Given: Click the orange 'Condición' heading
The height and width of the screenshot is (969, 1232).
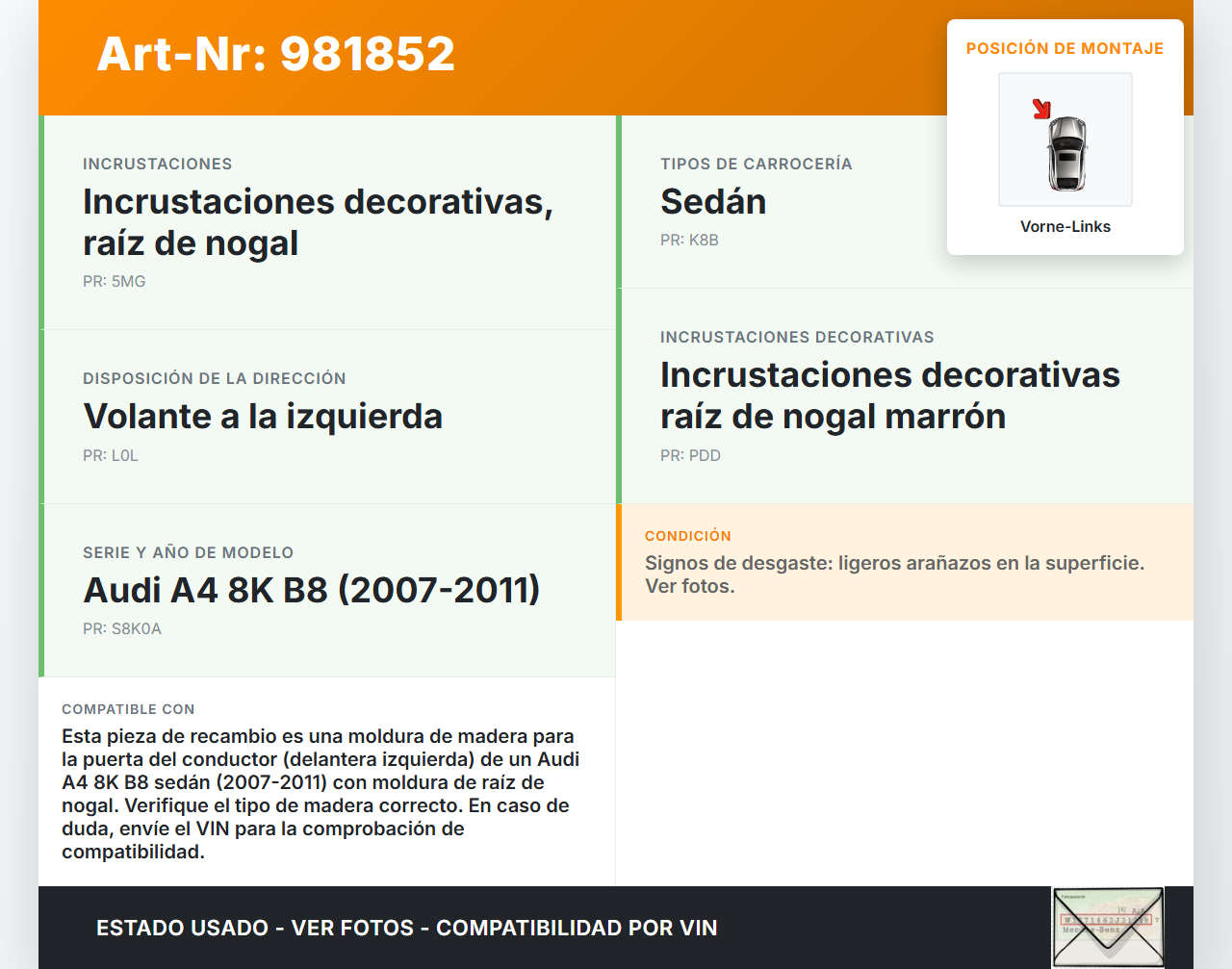Looking at the screenshot, I should point(687,536).
